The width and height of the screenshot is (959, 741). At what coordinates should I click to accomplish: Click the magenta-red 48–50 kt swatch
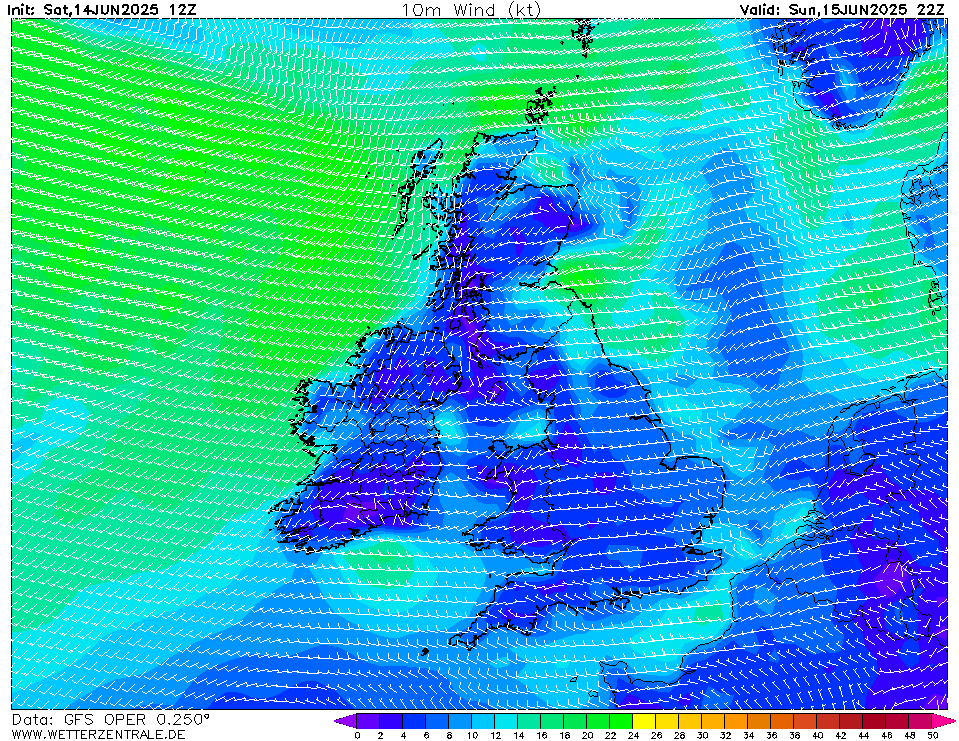coord(920,721)
